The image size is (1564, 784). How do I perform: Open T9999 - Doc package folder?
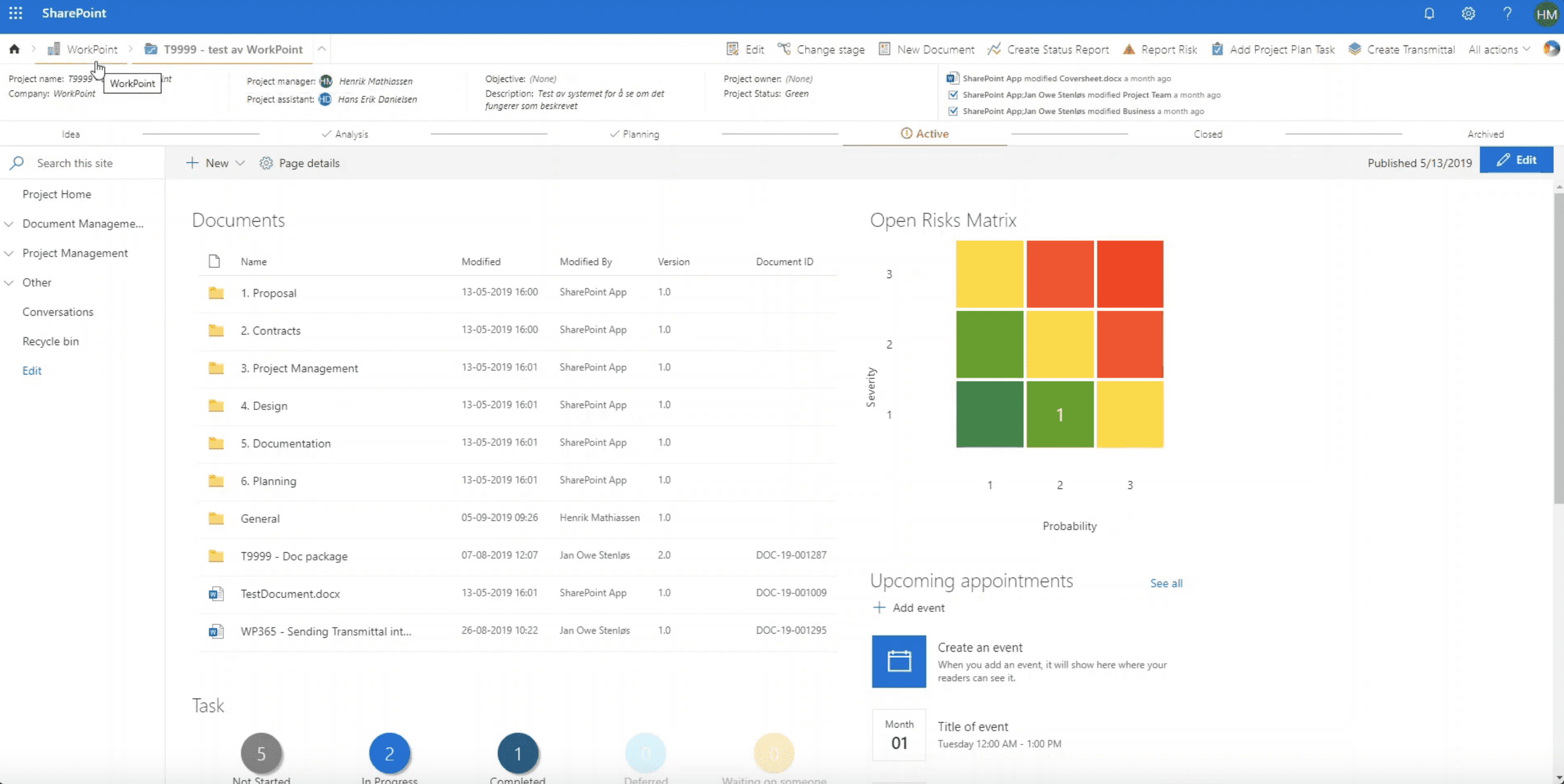[294, 556]
